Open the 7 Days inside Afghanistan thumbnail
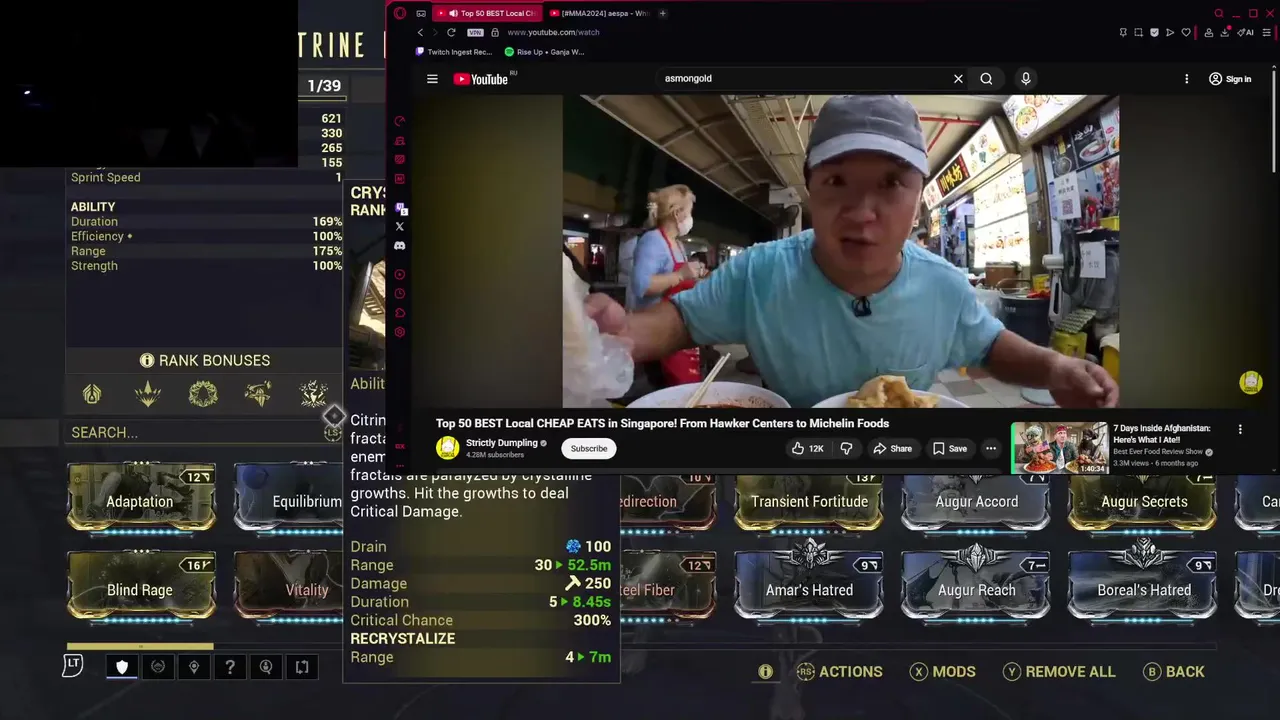Image resolution: width=1280 pixels, height=720 pixels. pyautogui.click(x=1059, y=448)
